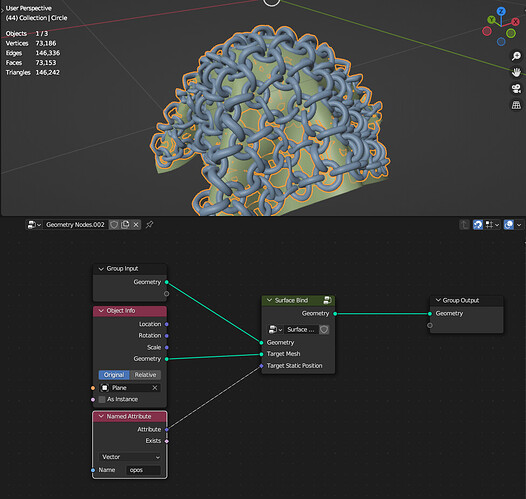The height and width of the screenshot is (499, 526).
Task: Toggle snapping magnet icon in node editor
Action: pos(478,225)
